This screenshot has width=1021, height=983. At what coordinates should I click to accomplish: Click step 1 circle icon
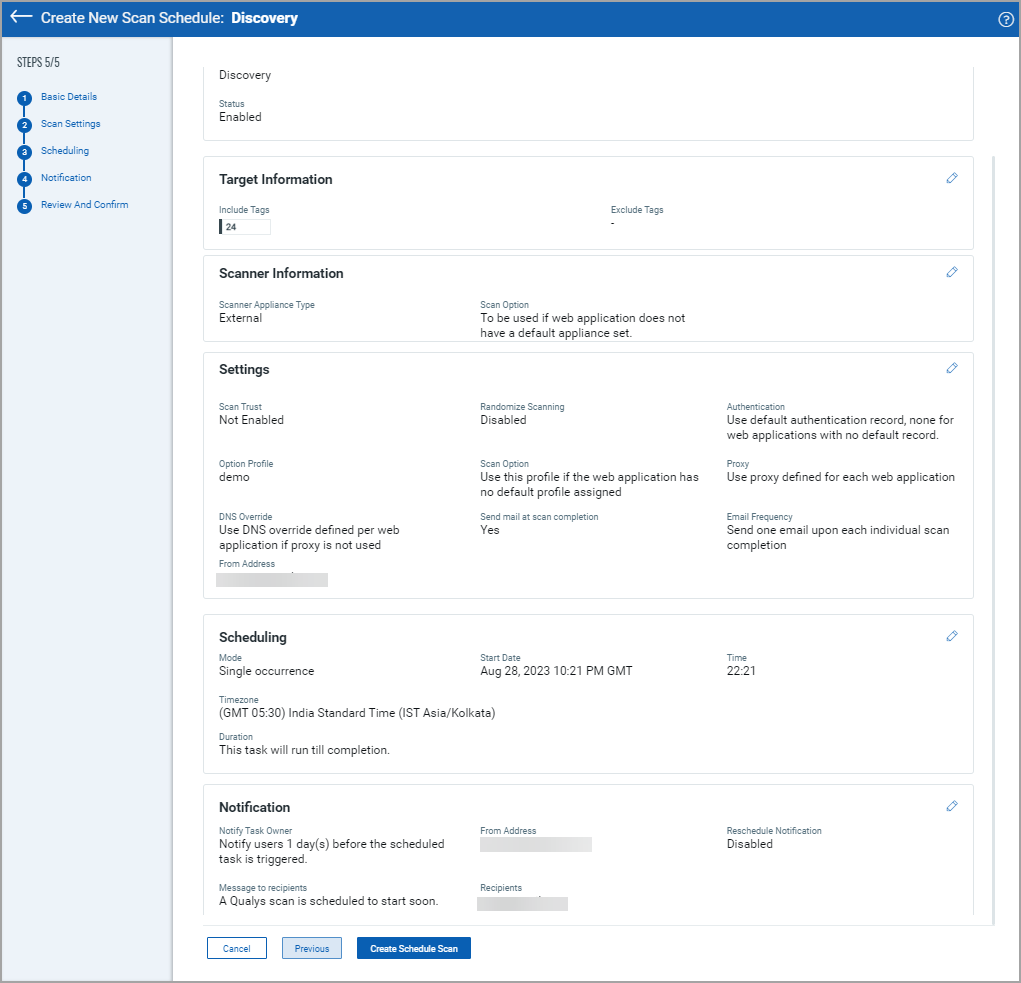point(25,98)
